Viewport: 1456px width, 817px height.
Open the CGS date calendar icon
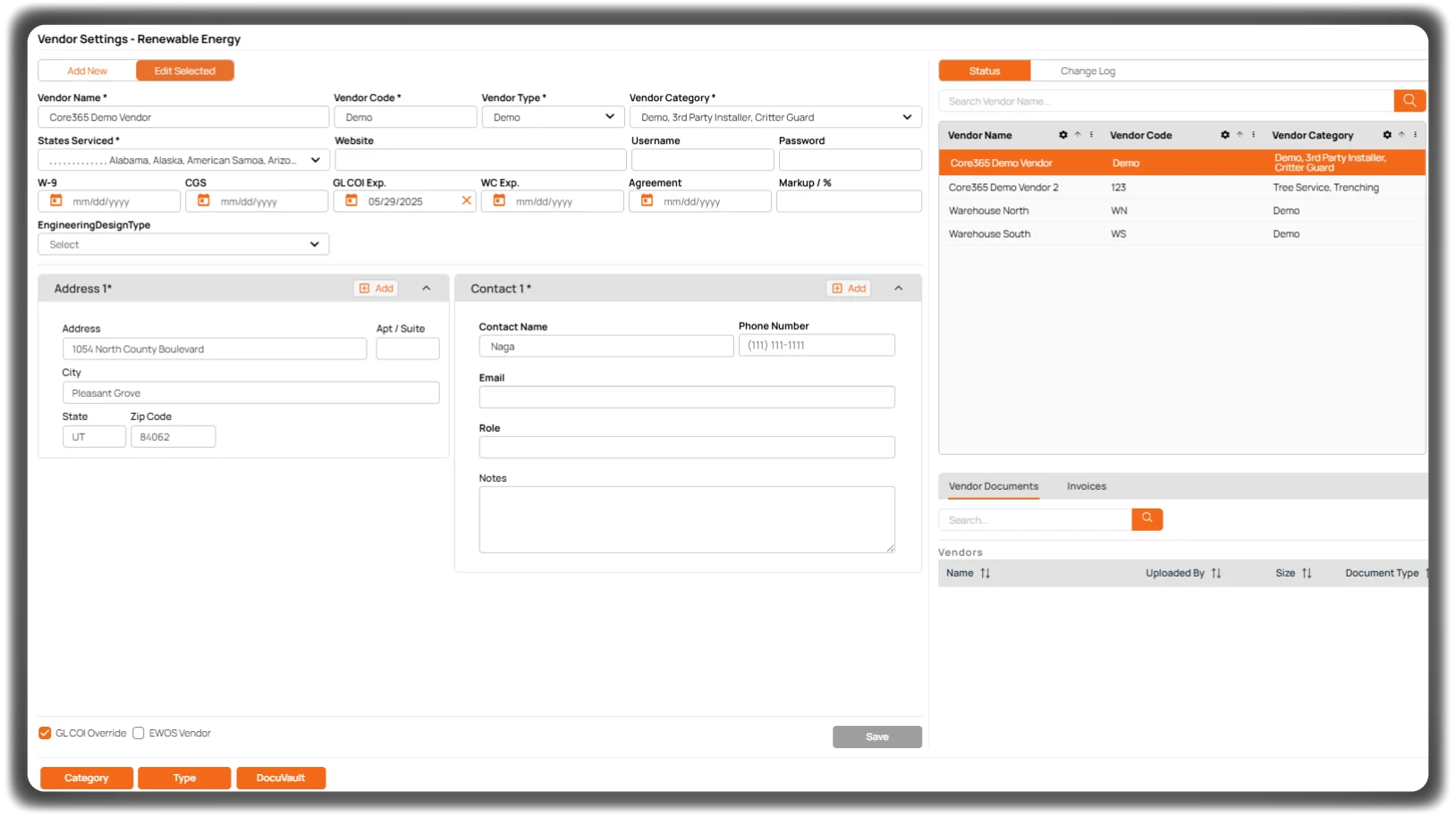coord(203,200)
